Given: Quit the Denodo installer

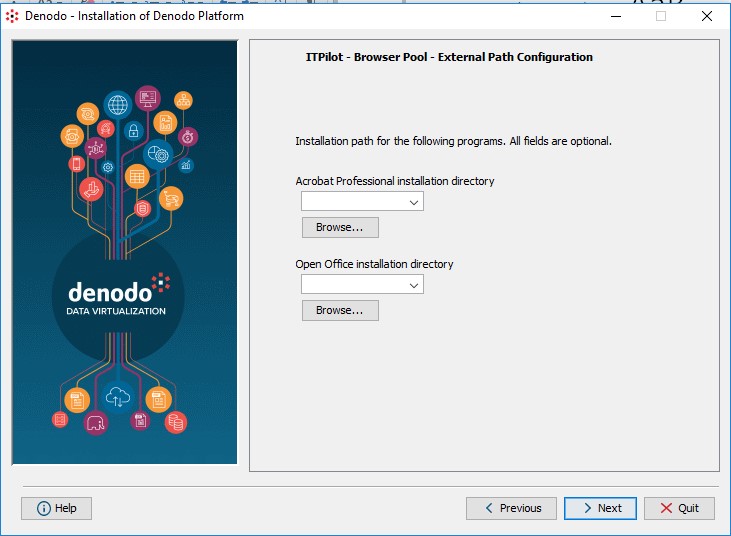Looking at the screenshot, I should tap(679, 508).
